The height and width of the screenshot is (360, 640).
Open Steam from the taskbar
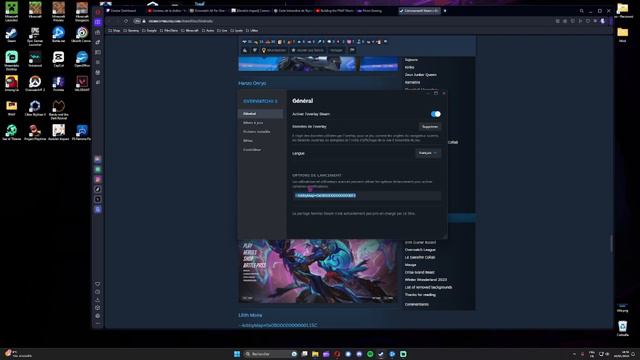tap(381, 354)
